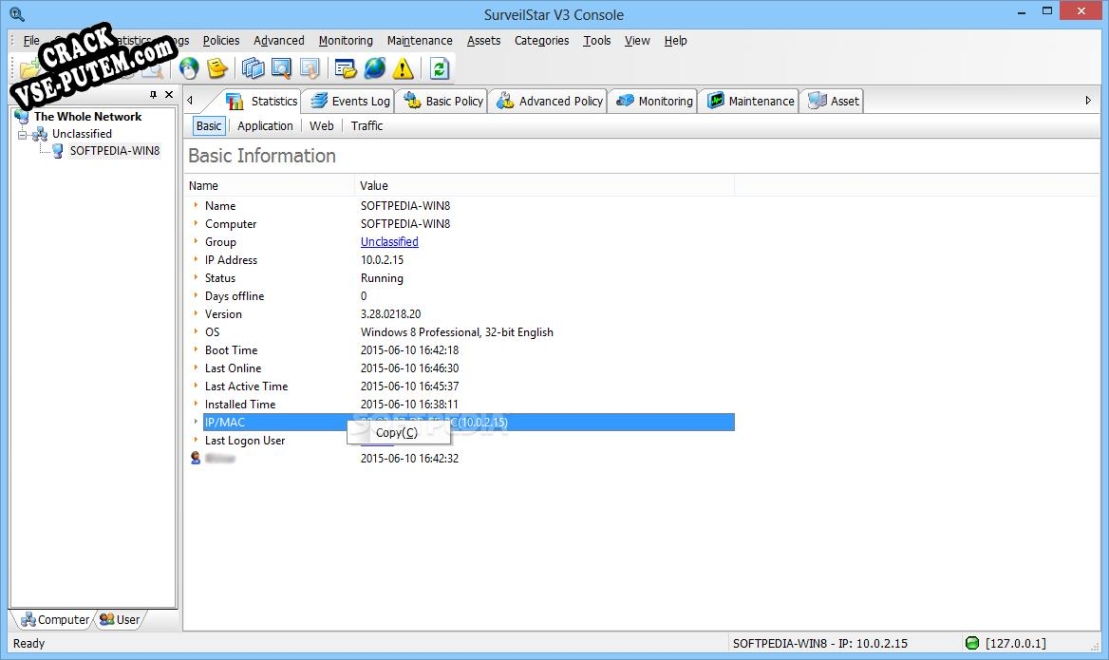Click the Days offline row label
Viewport: 1109px width, 660px height.
(x=234, y=296)
